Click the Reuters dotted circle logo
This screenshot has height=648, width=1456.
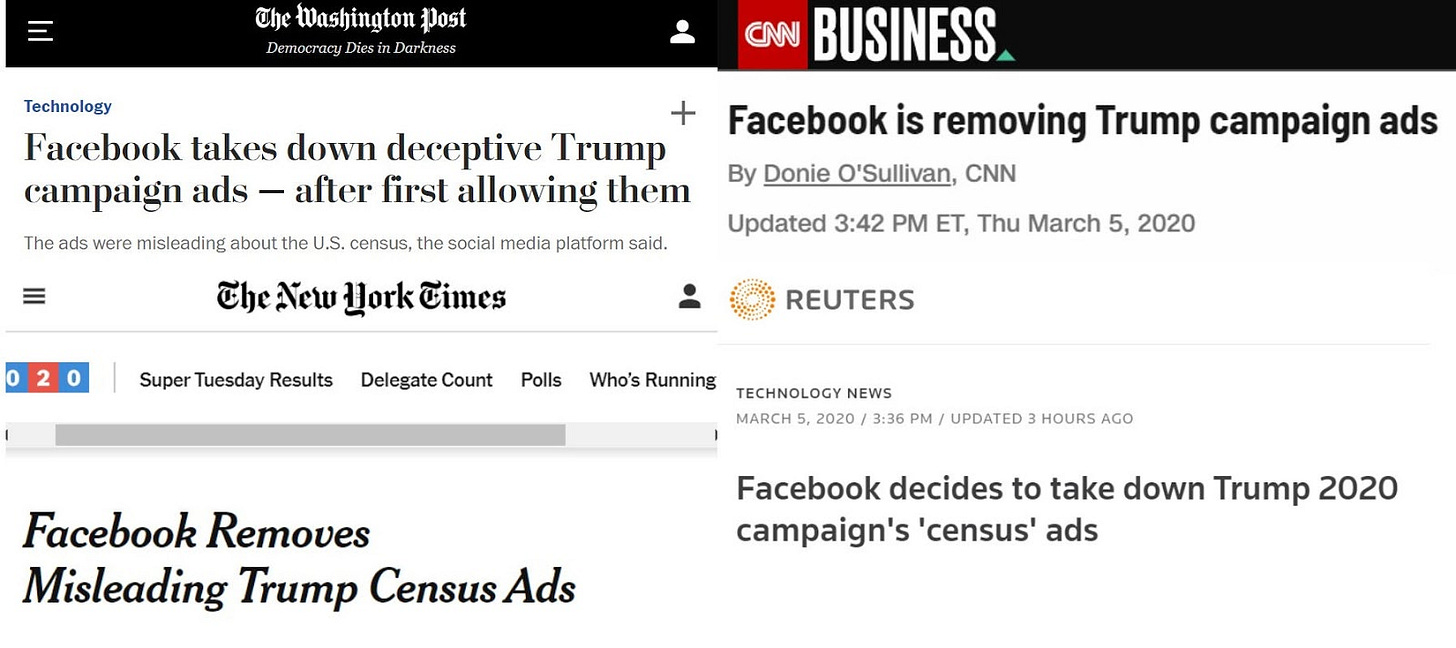click(753, 299)
